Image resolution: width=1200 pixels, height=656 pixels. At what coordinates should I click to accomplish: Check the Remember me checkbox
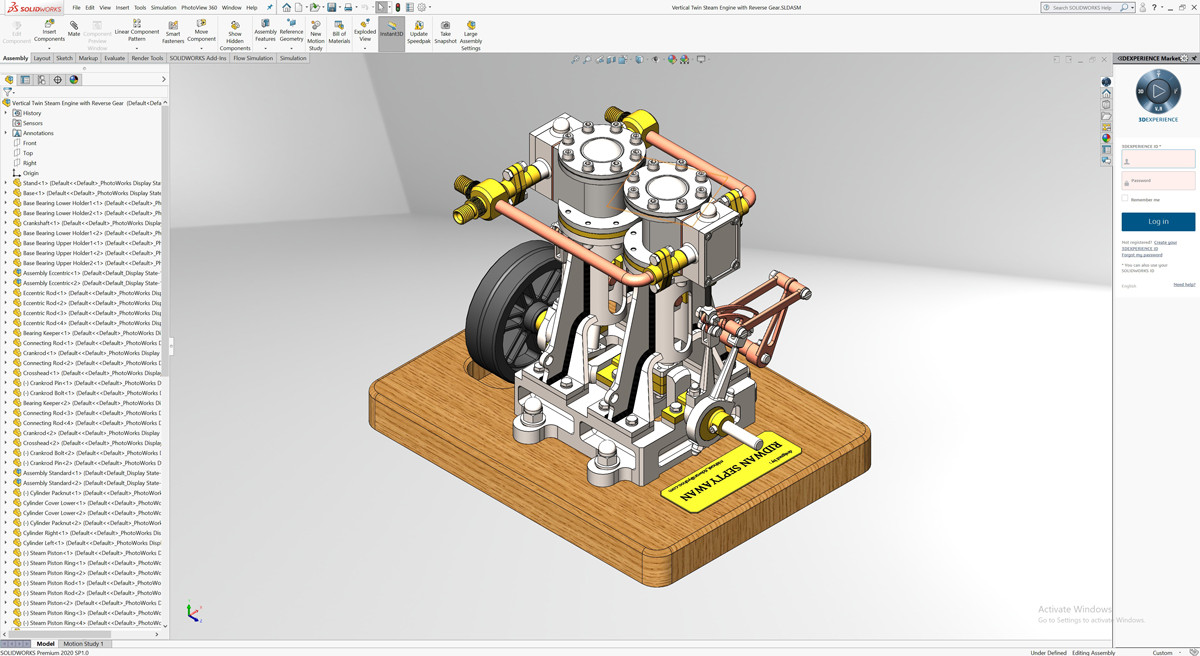pyautogui.click(x=1125, y=199)
